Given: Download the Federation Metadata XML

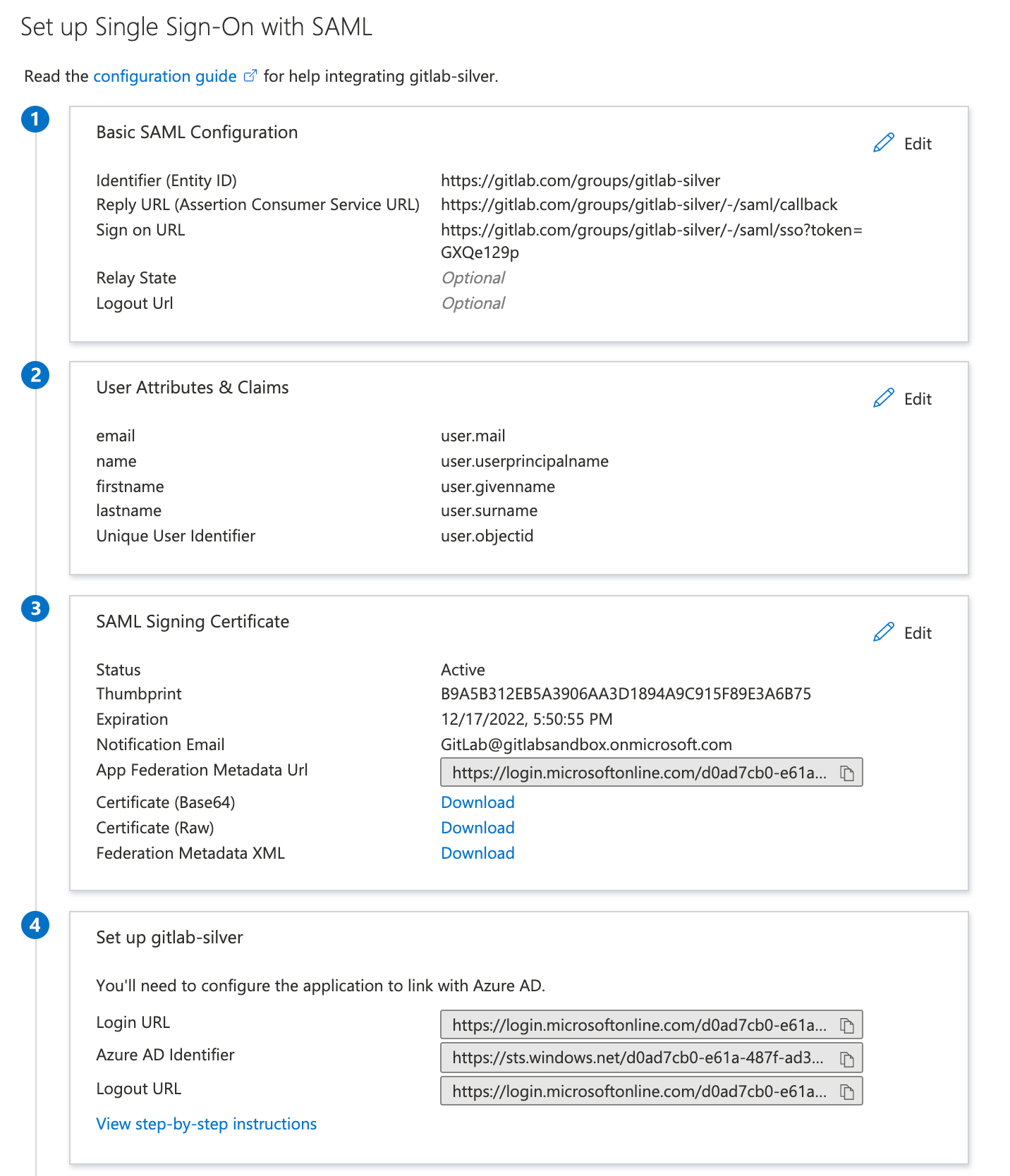Looking at the screenshot, I should pyautogui.click(x=477, y=853).
